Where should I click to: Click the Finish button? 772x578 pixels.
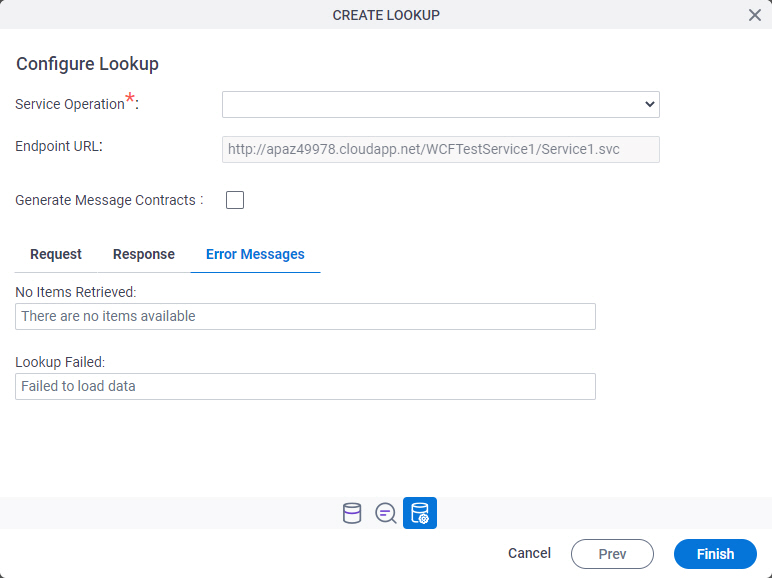[x=715, y=554]
